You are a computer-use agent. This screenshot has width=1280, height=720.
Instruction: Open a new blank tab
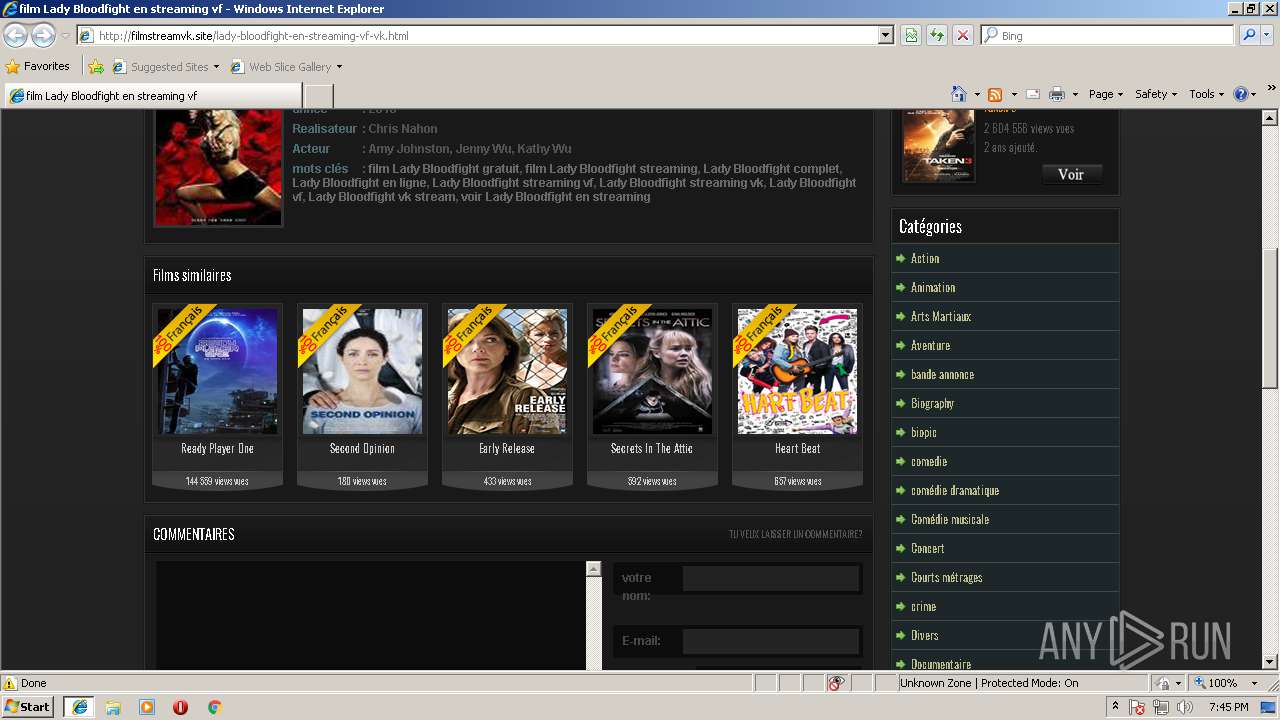point(318,96)
